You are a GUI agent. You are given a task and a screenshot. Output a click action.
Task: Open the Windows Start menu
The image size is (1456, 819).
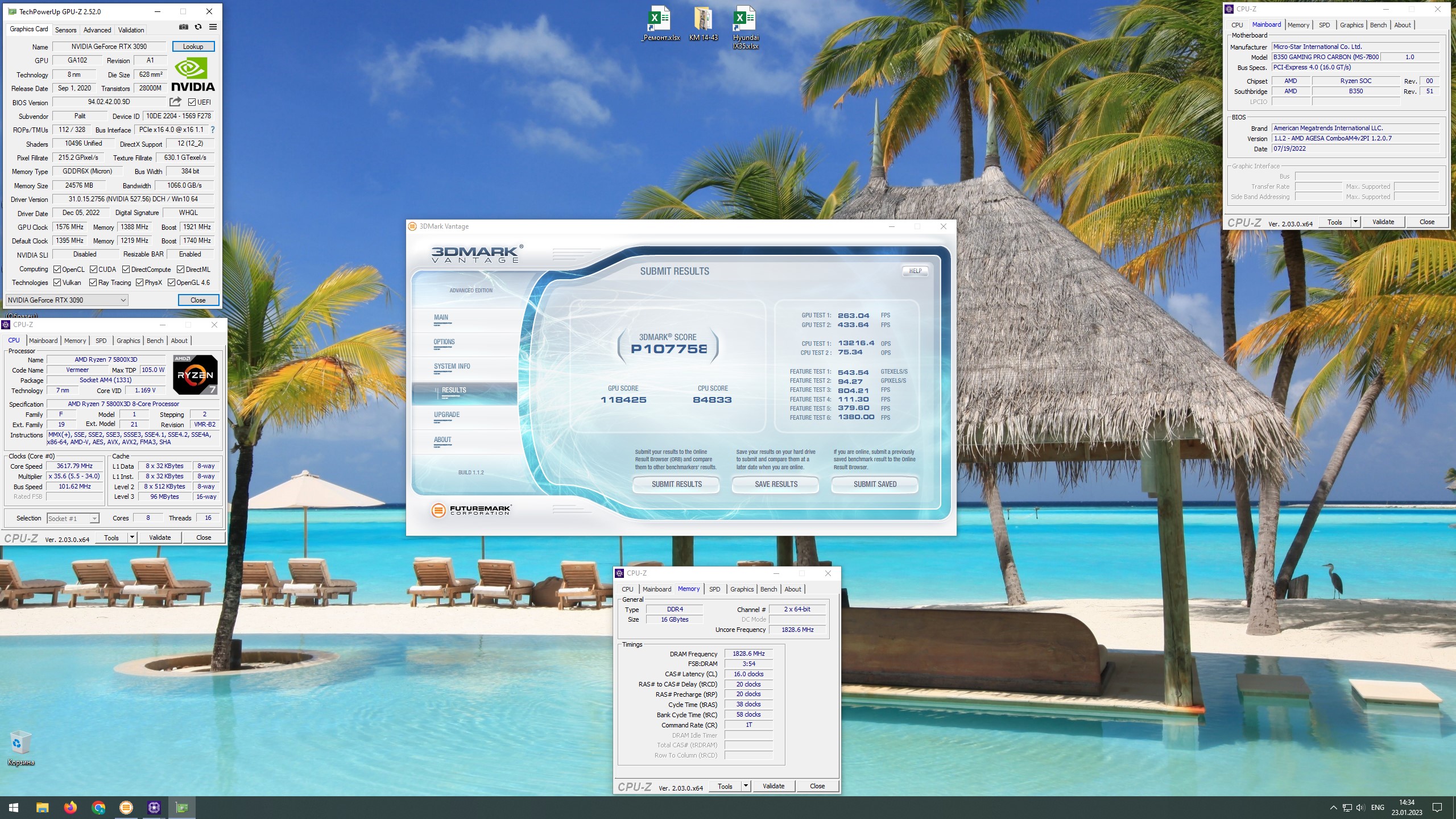pos(14,808)
